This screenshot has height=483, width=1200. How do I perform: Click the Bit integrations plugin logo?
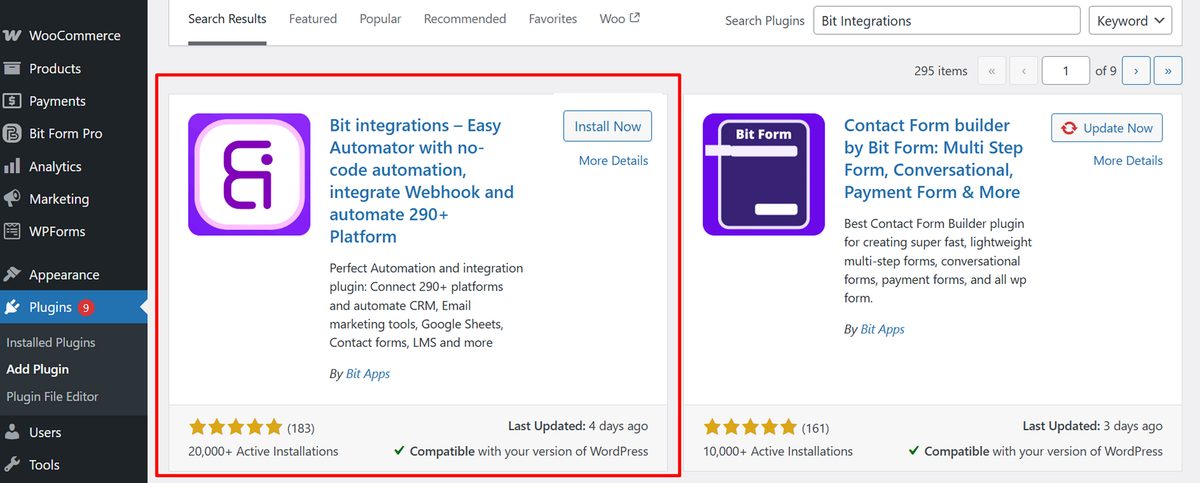(249, 174)
